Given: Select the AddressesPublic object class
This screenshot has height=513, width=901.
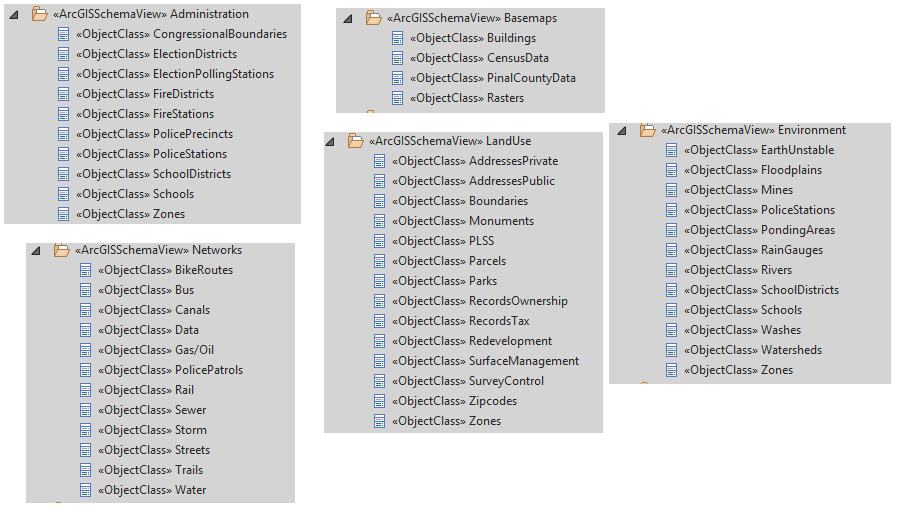Looking at the screenshot, I should pos(473,182).
